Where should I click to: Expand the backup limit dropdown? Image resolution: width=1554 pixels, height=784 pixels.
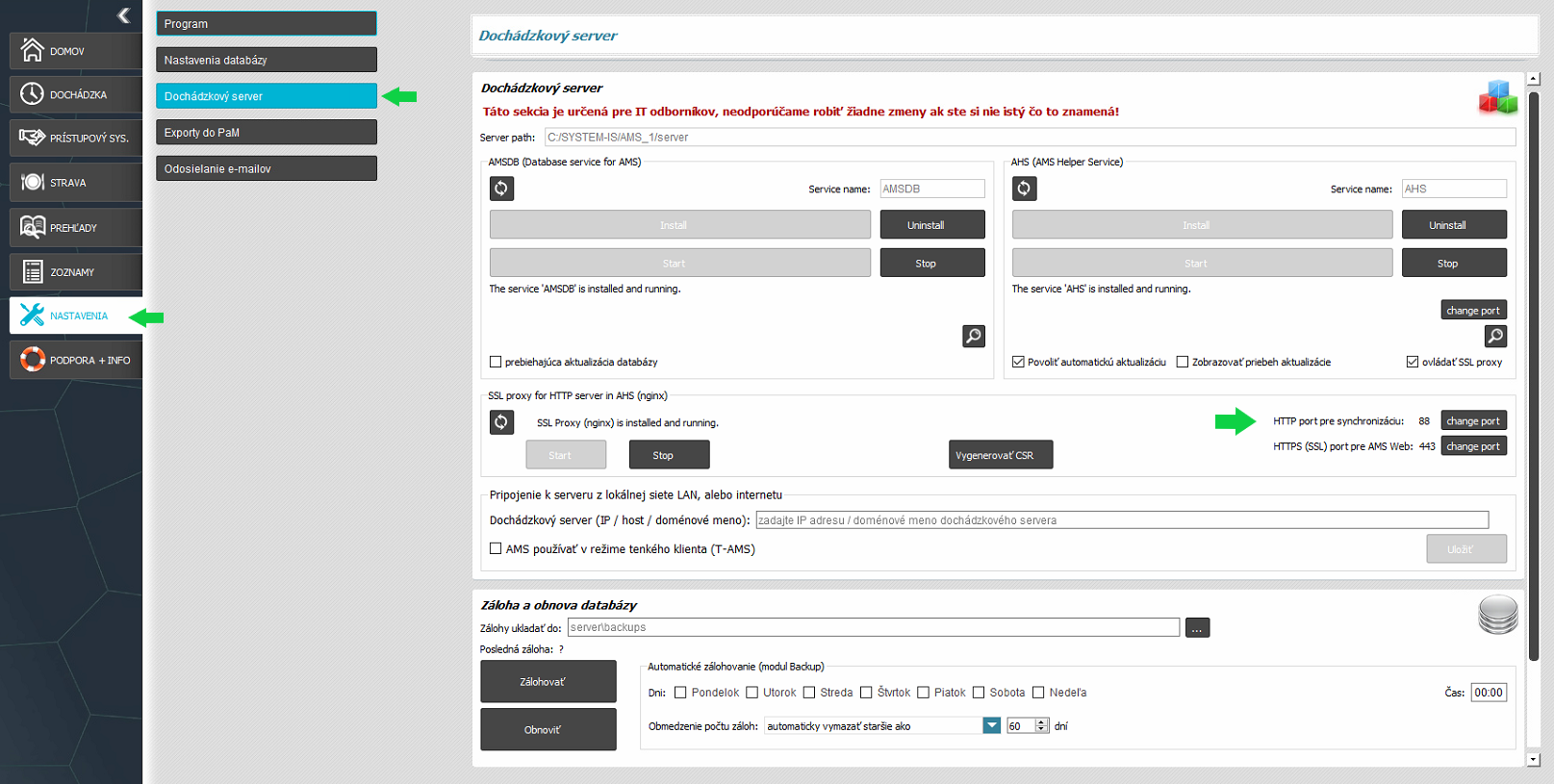coord(992,725)
